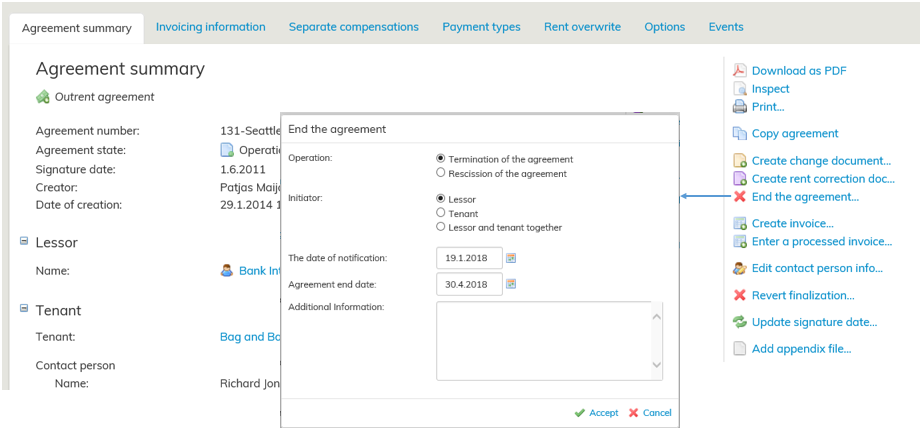Screen dimensions: 924x437
Task: Click the Update signature date refresh icon
Action: point(740,322)
